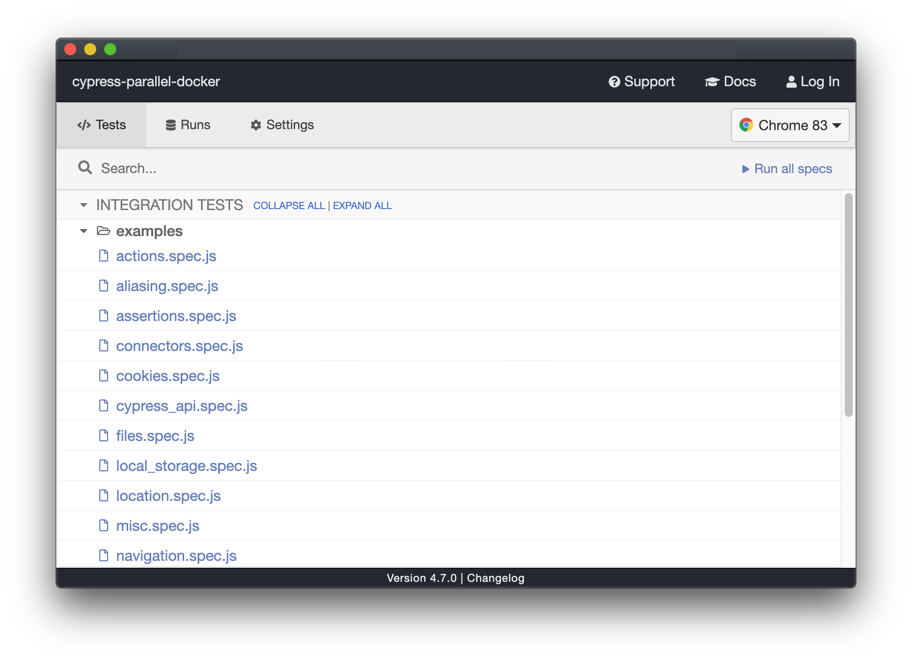The height and width of the screenshot is (662, 912).
Task: Open misc.spec.js
Action: coord(158,526)
